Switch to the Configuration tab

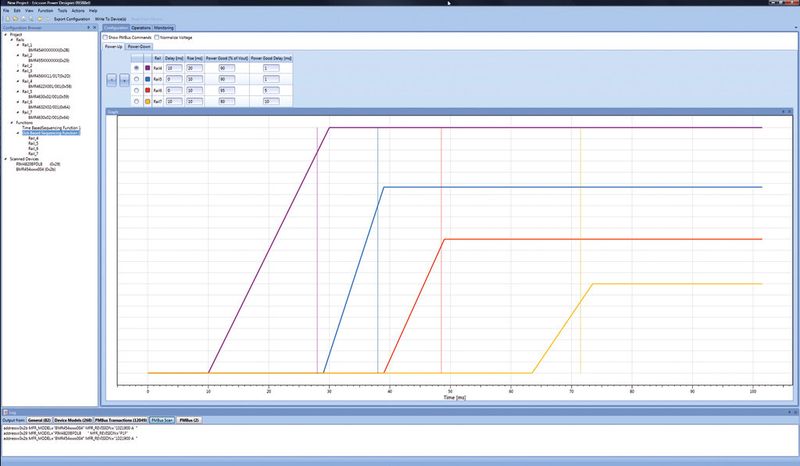tap(116, 28)
